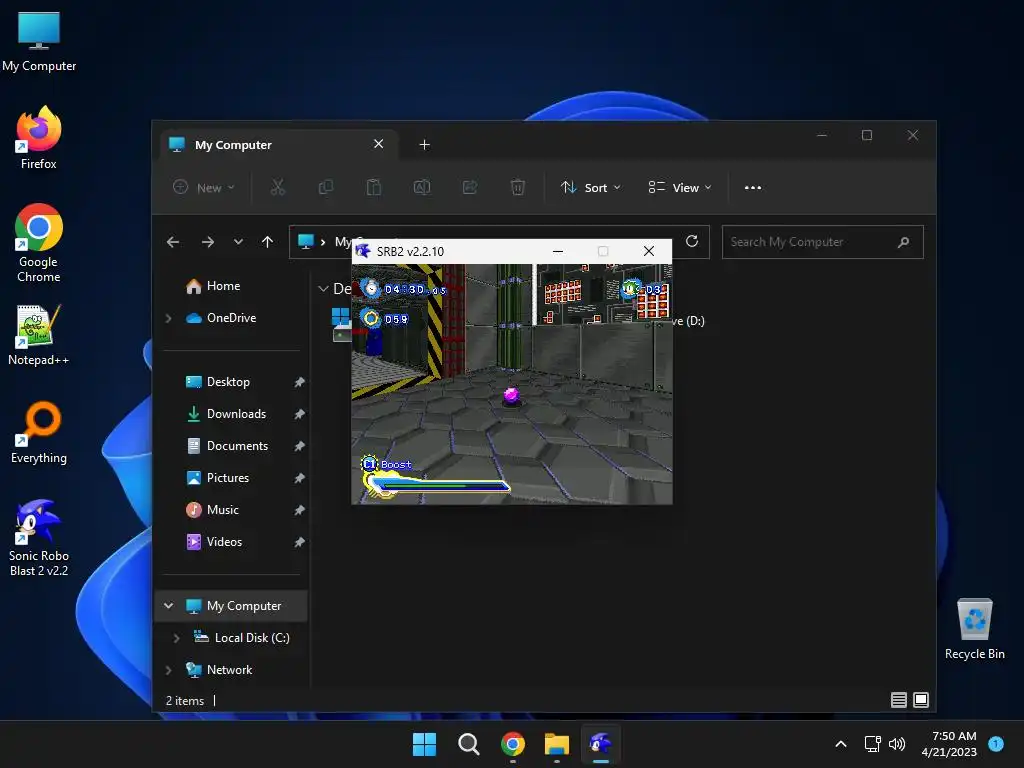Add a new Explorer tab
The image size is (1024, 768).
(x=424, y=144)
